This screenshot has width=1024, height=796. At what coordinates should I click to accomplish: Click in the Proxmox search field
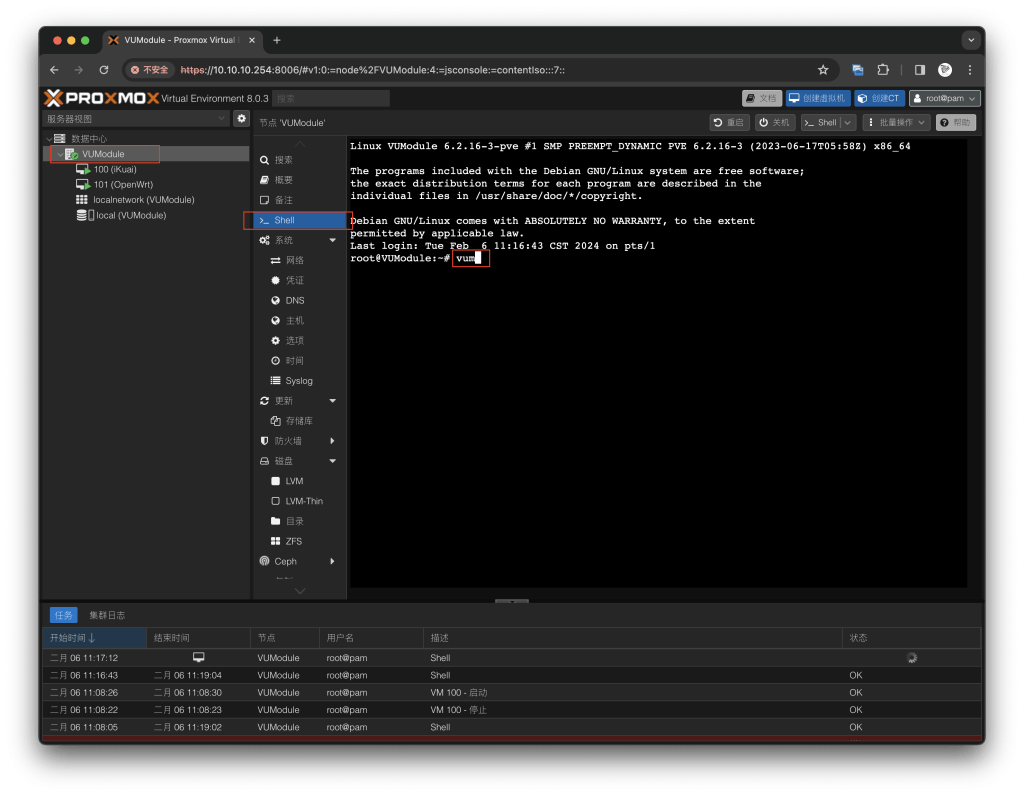point(330,98)
